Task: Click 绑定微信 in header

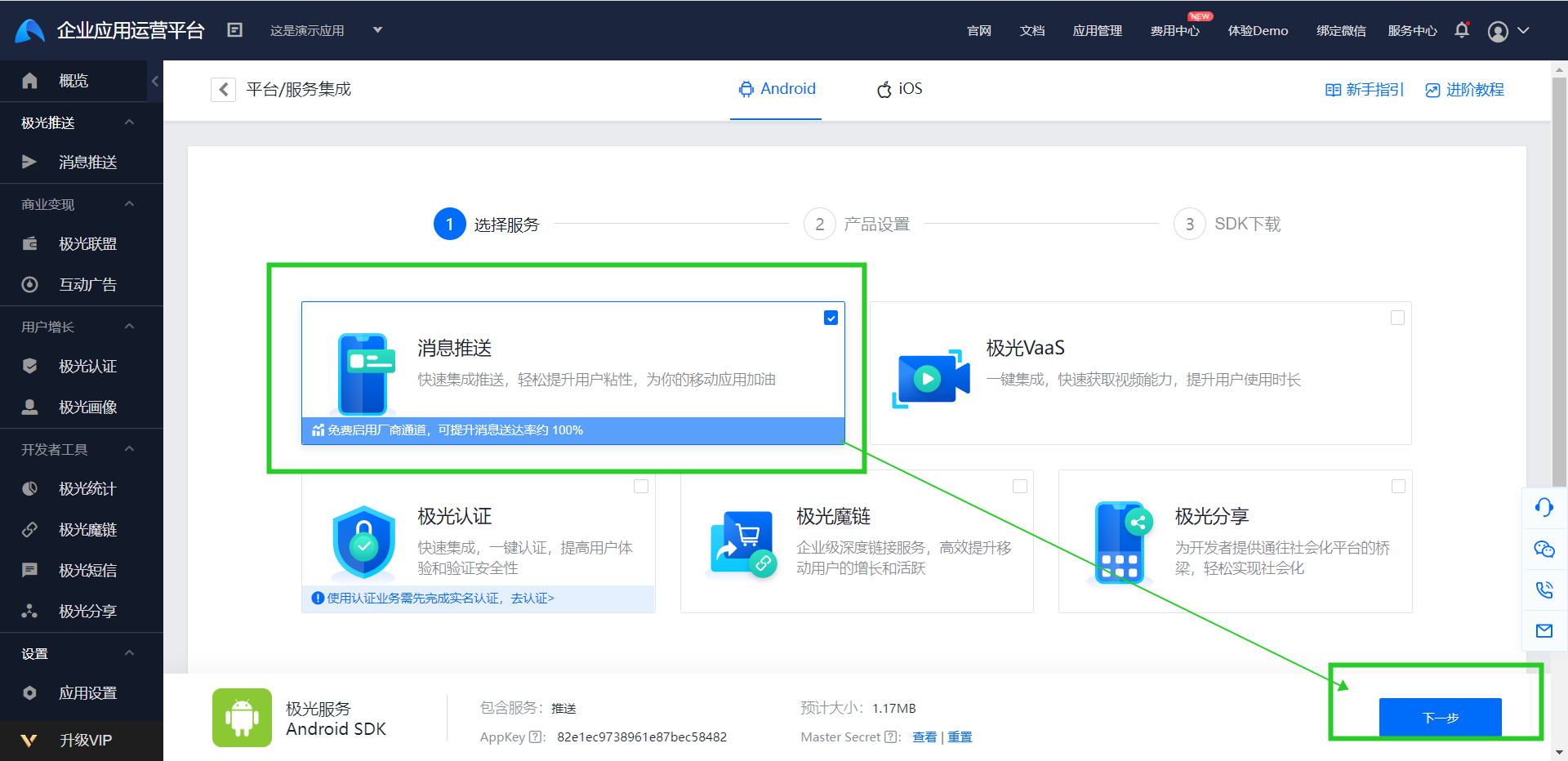Action: 1341,31
